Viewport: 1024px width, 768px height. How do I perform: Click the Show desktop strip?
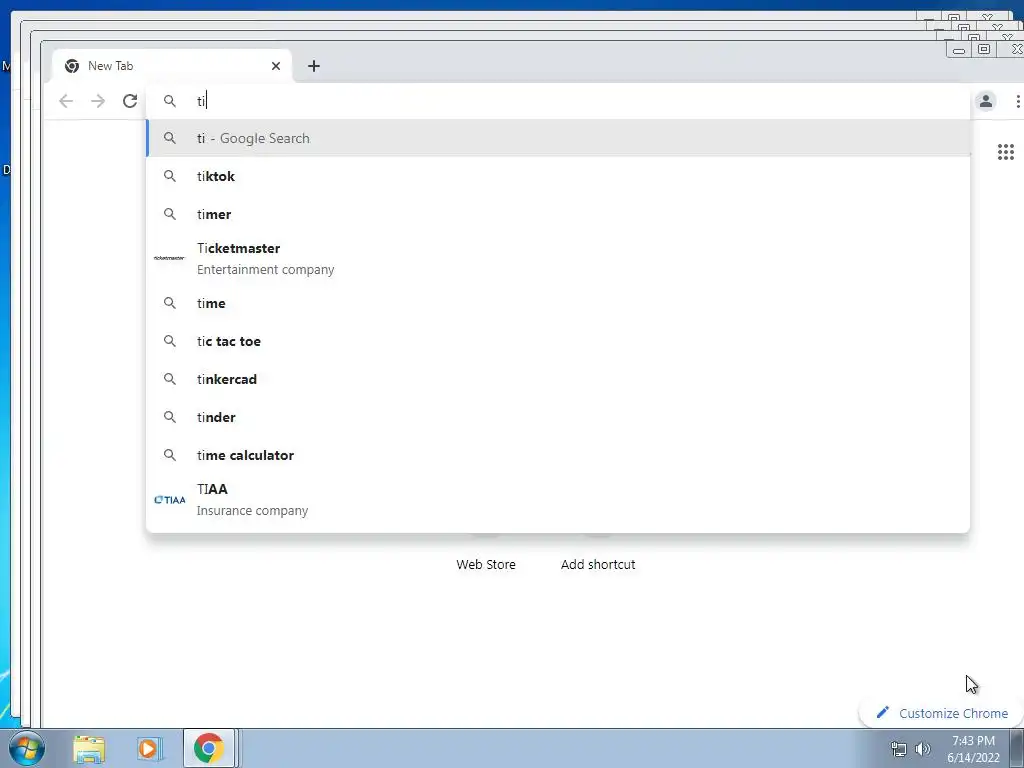1017,749
